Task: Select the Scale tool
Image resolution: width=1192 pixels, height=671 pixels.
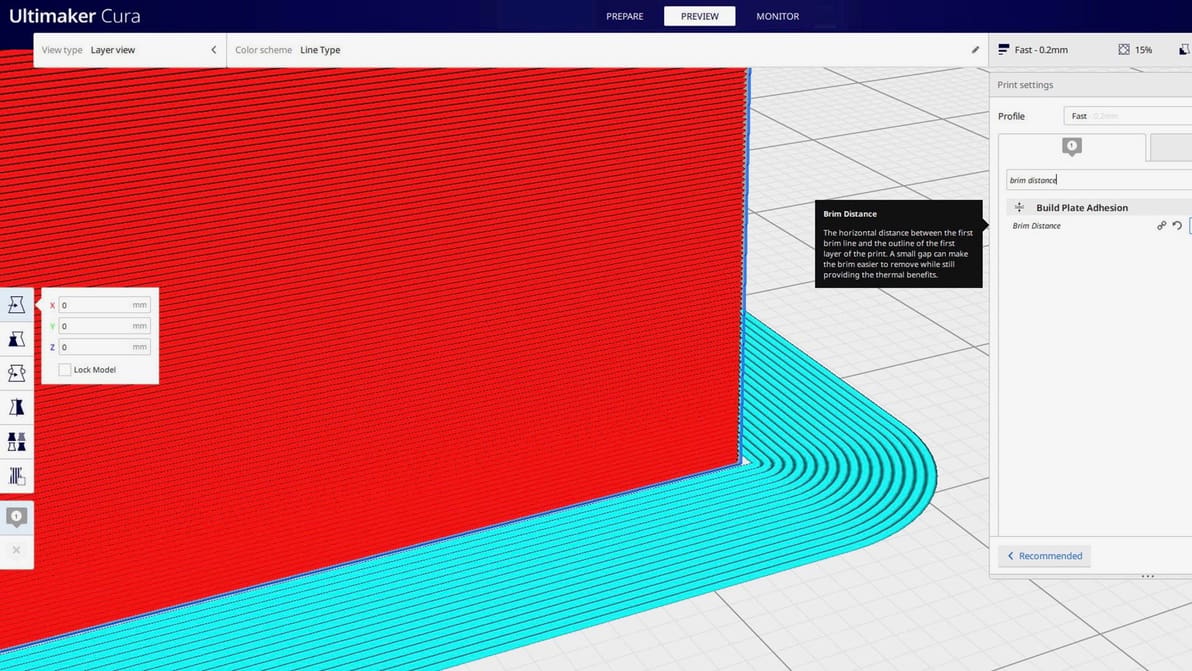Action: (16, 339)
